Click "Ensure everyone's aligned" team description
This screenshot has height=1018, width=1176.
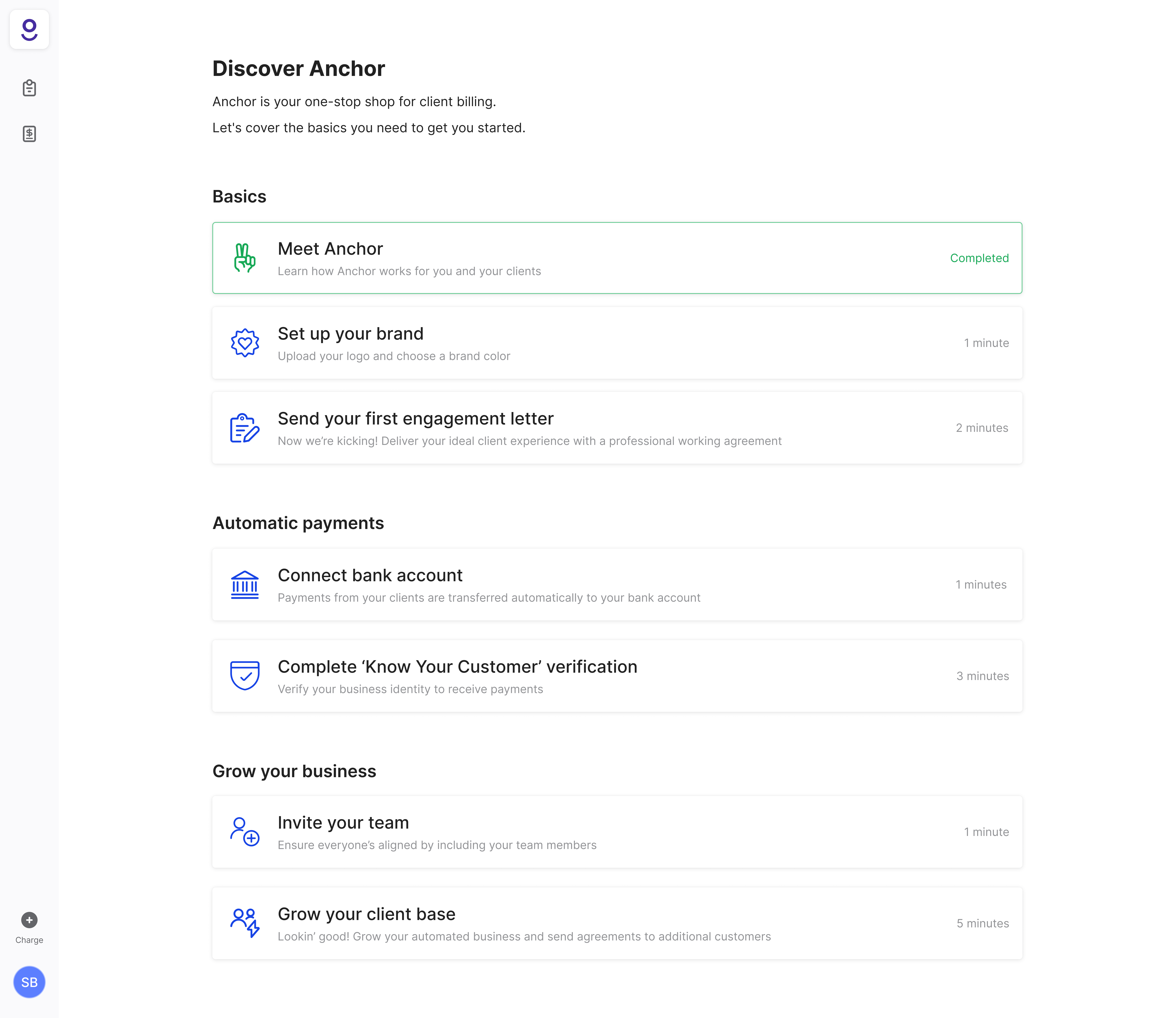(437, 845)
